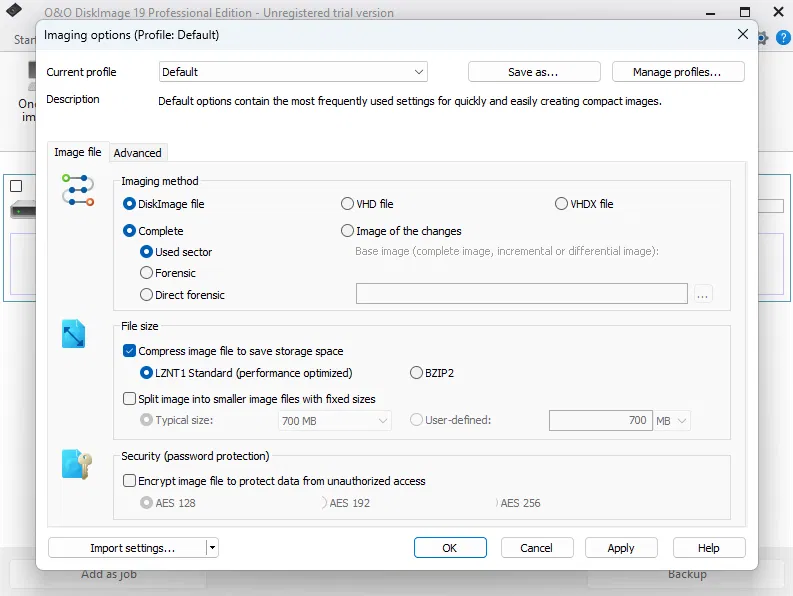Switch to the Advanced tab
793x596 pixels.
pyautogui.click(x=137, y=153)
